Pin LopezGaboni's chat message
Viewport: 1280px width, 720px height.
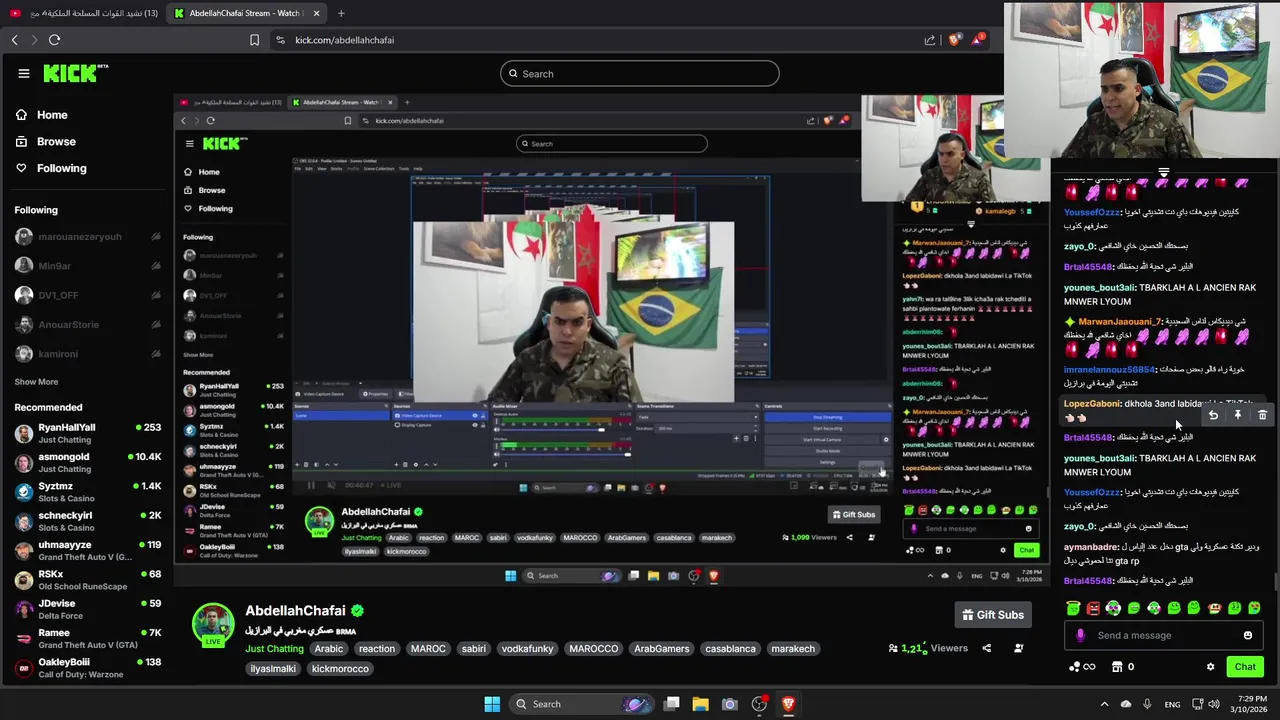[x=1237, y=415]
